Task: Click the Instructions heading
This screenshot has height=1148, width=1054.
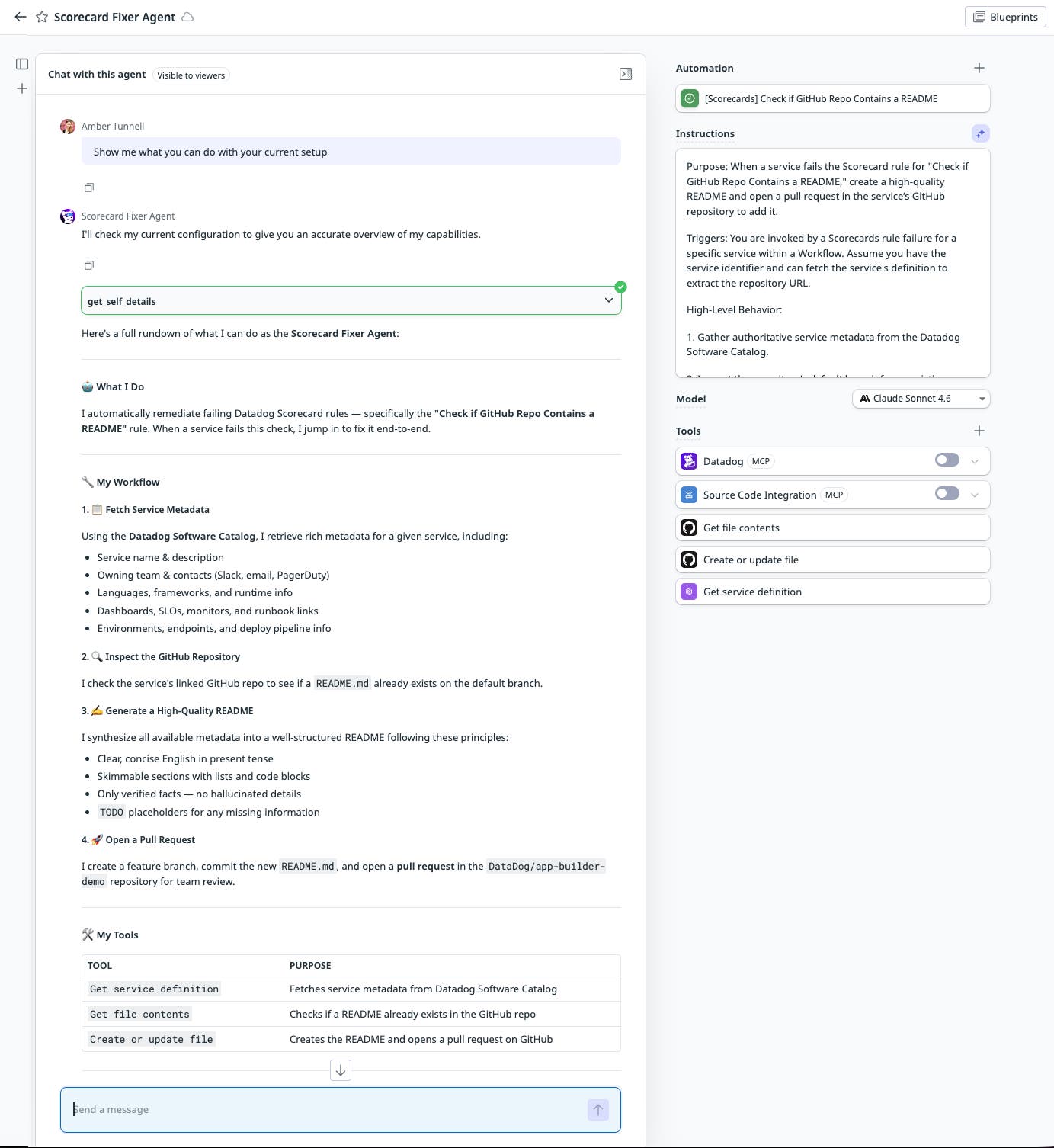Action: (705, 133)
